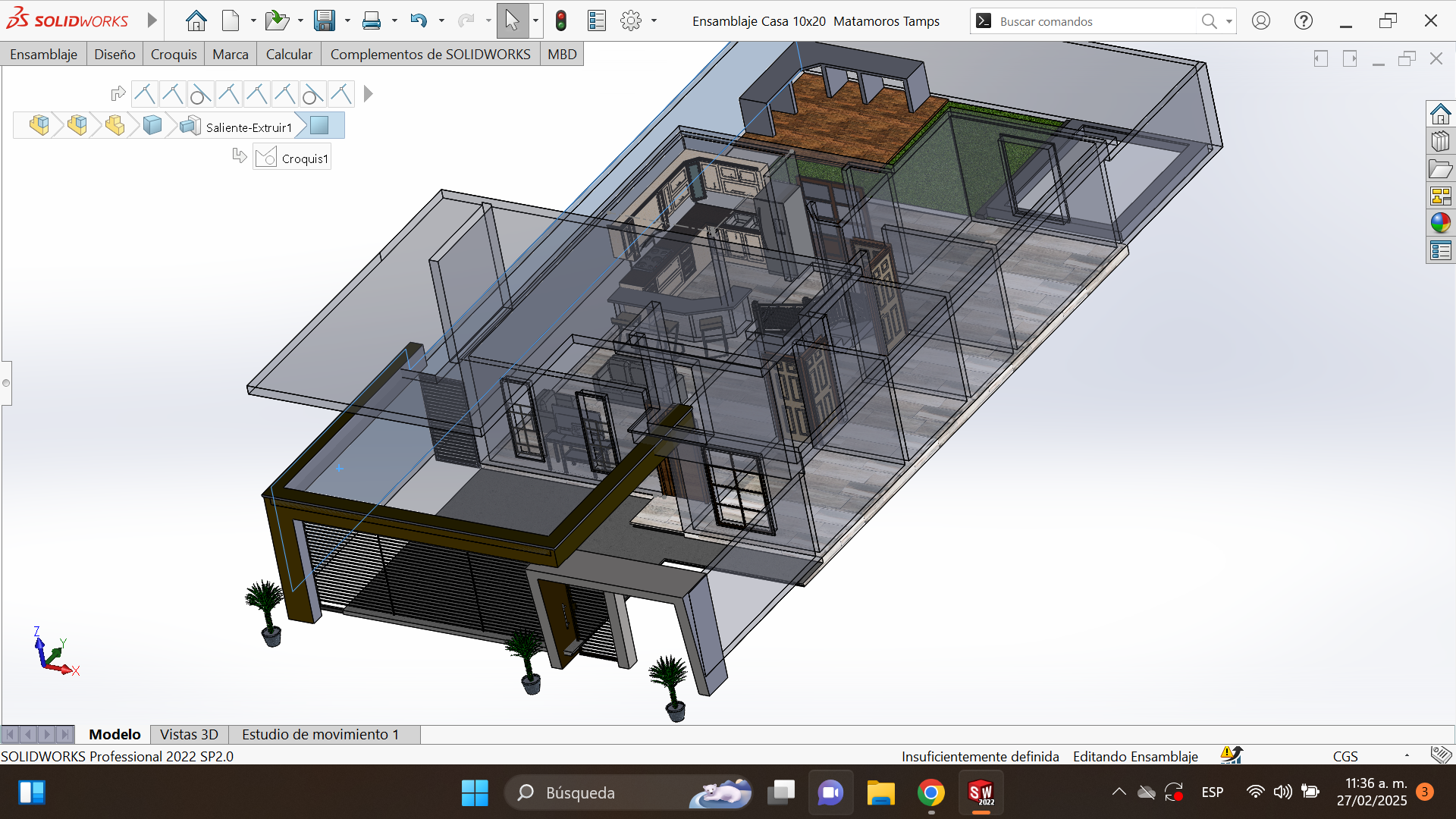Open the Vistas 3D tab
Image resolution: width=1456 pixels, height=819 pixels.
coord(189,734)
